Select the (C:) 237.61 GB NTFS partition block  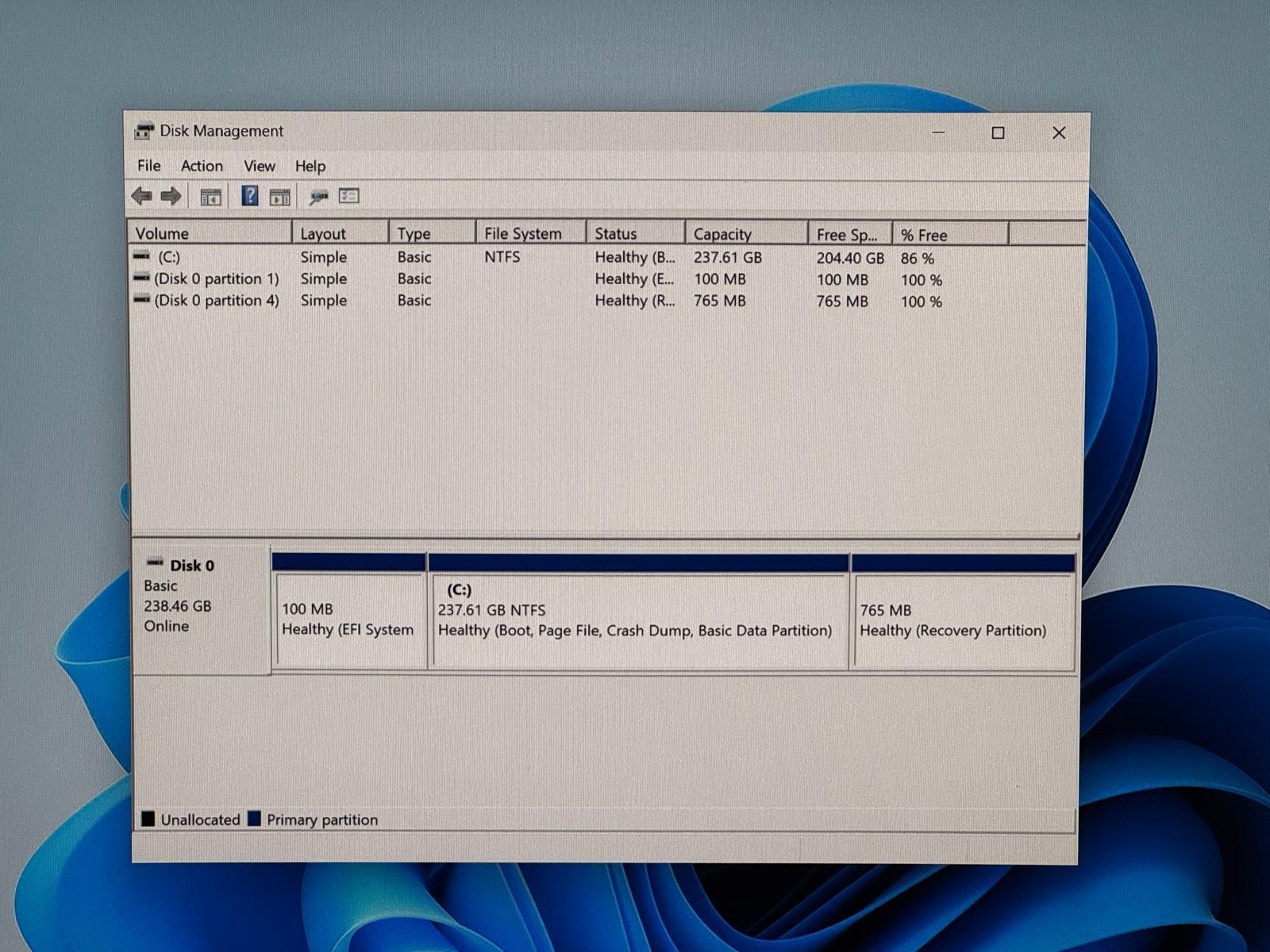pyautogui.click(x=638, y=612)
